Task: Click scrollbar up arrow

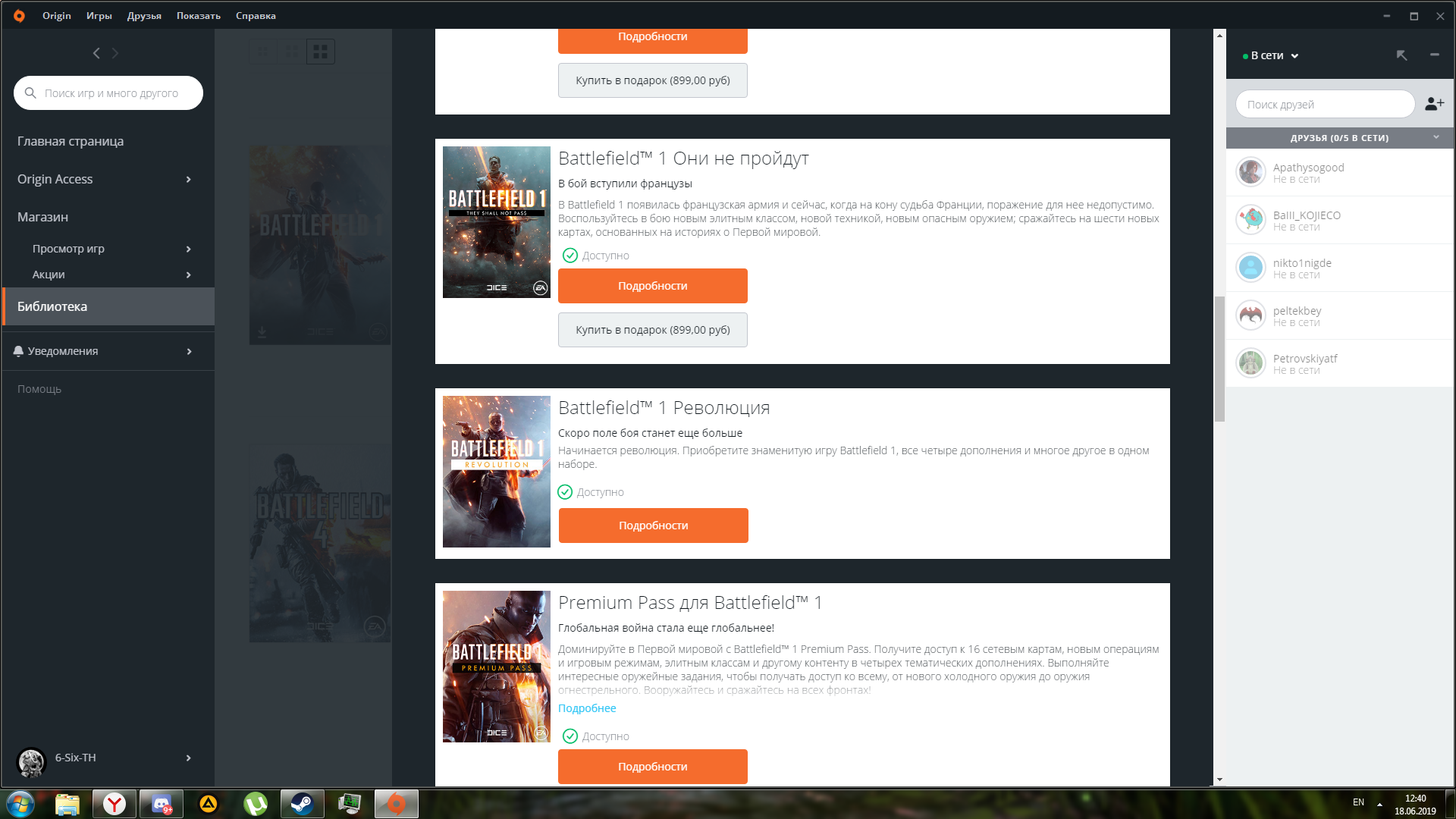Action: coord(1219,36)
